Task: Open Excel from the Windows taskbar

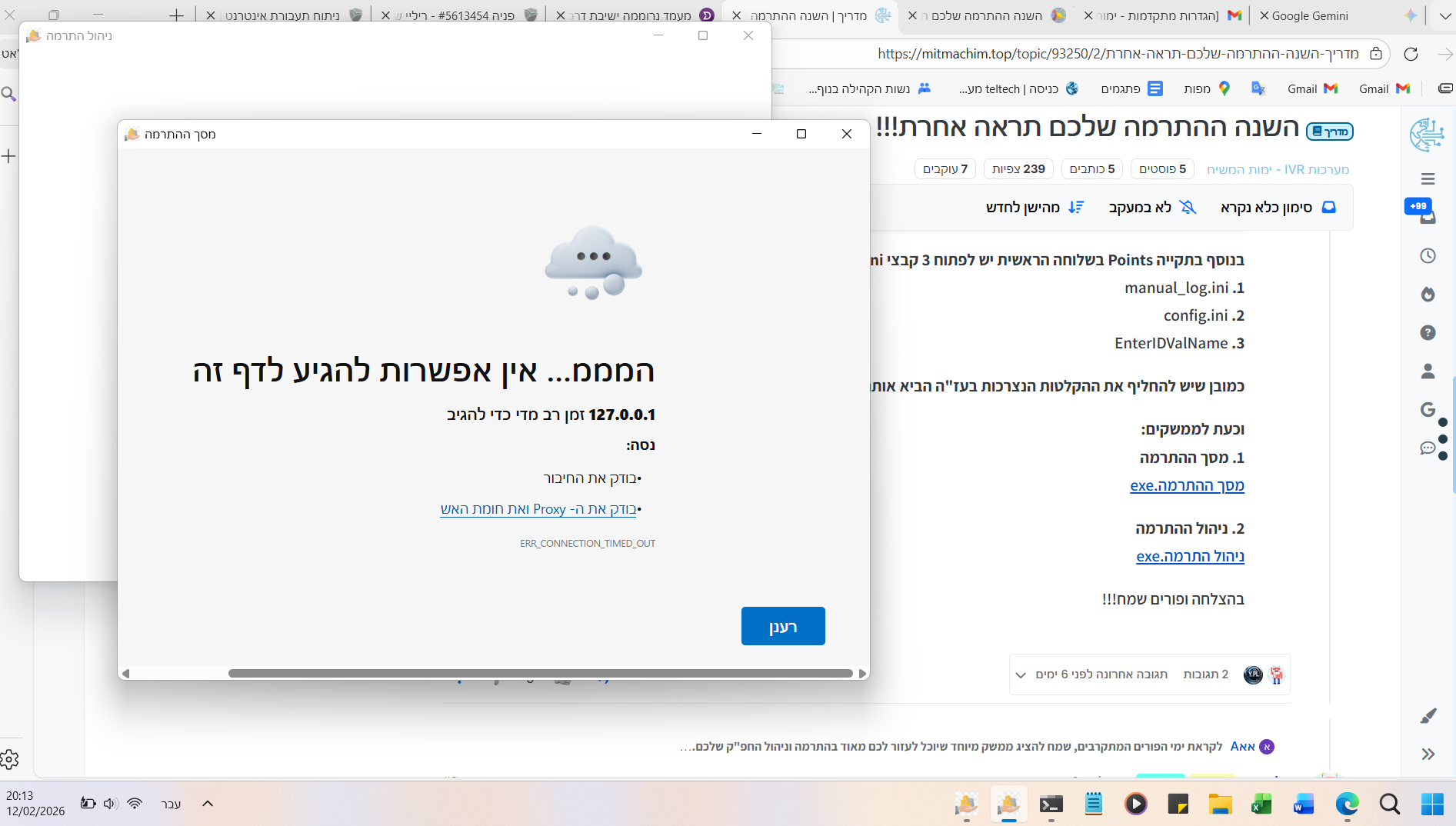Action: (1261, 804)
